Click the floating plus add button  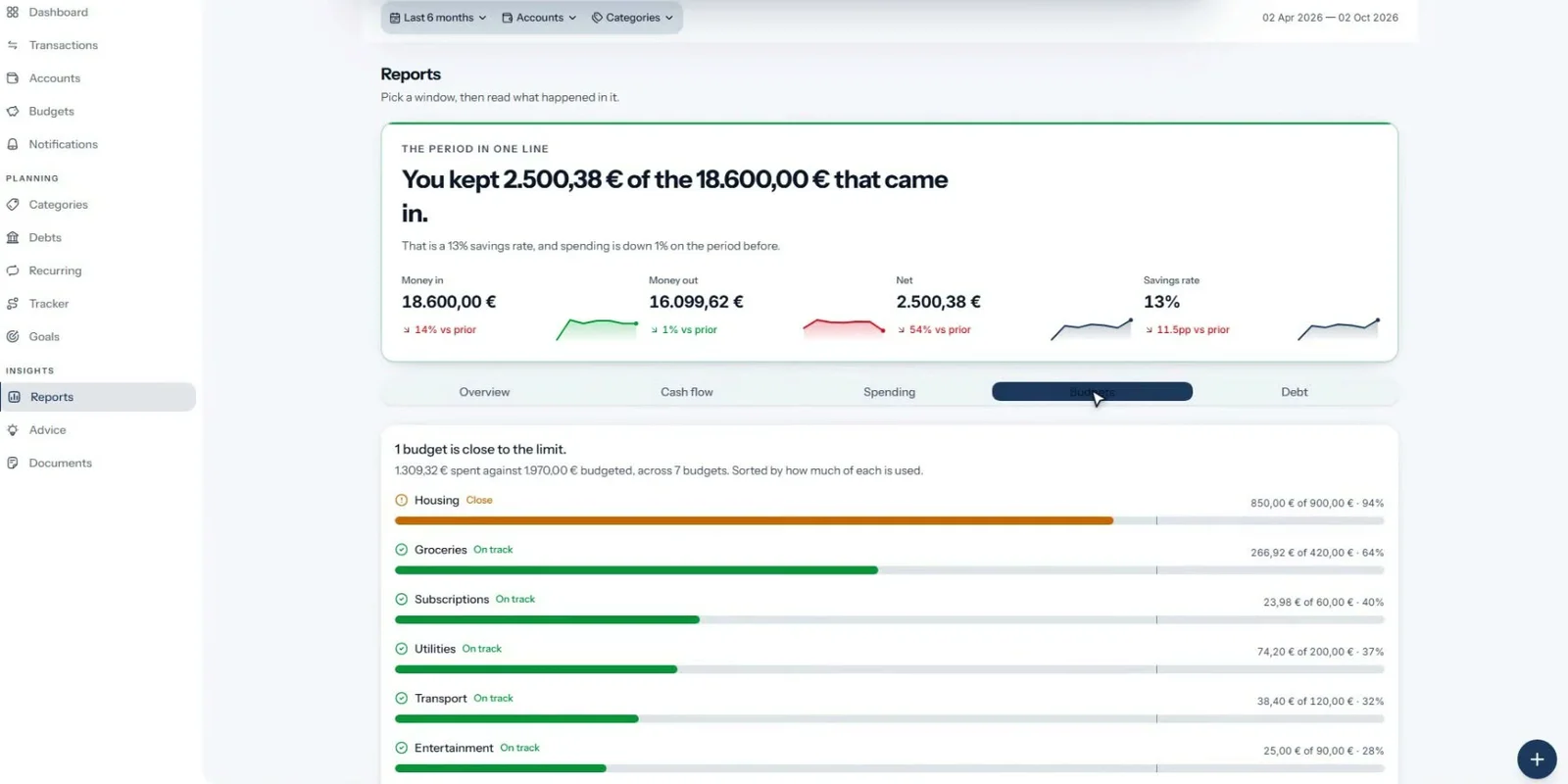tap(1537, 759)
